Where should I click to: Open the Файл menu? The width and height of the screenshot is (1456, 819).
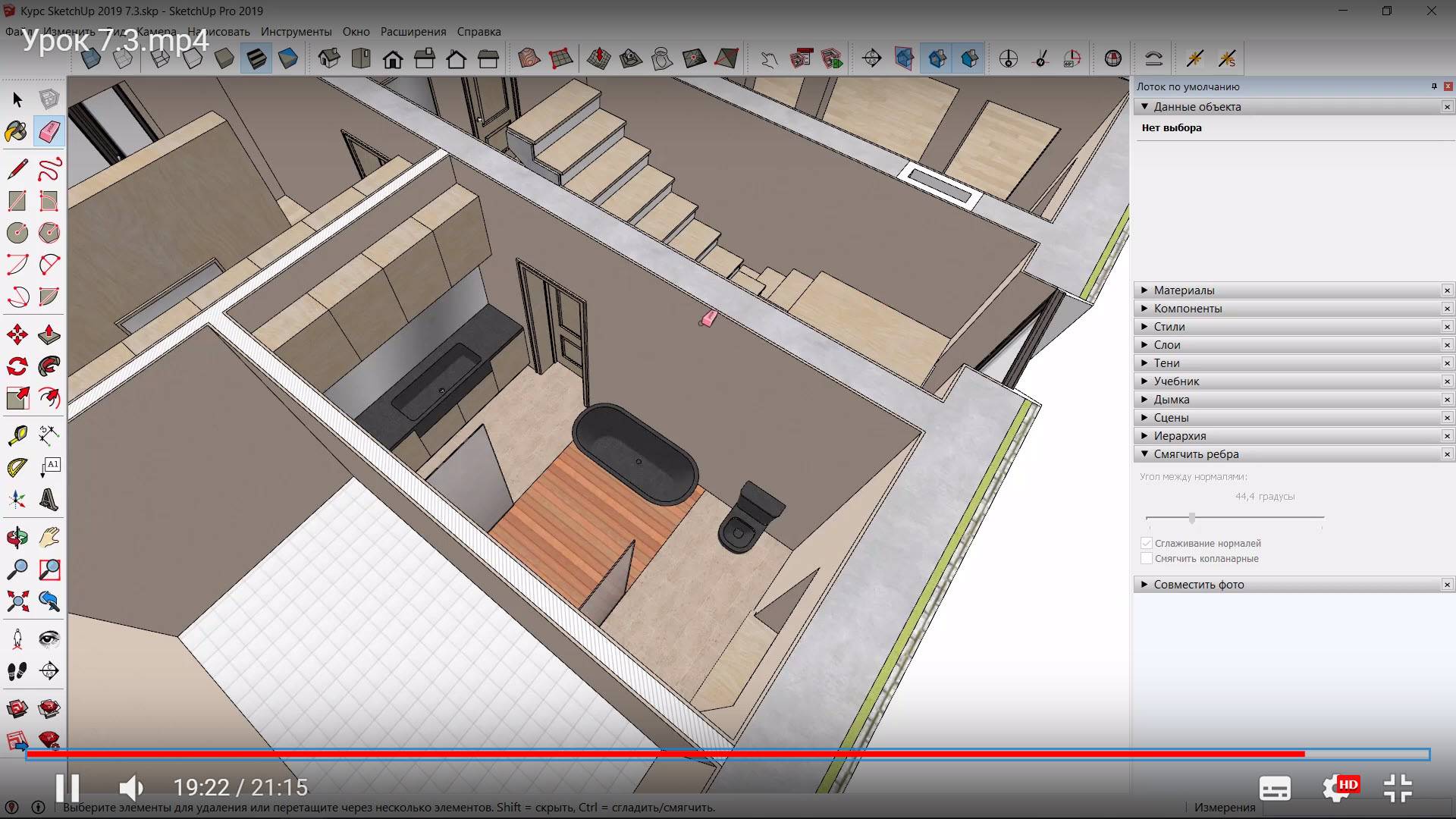22,31
